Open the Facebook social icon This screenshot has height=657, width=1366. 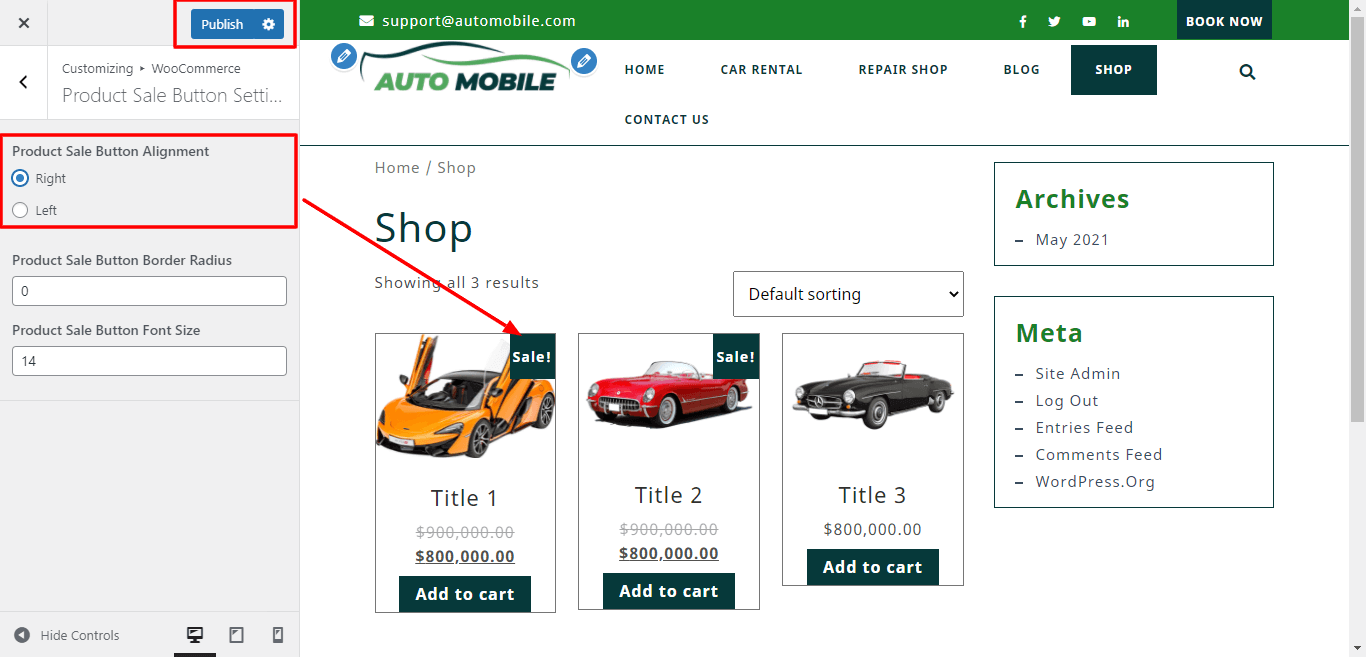[1023, 22]
